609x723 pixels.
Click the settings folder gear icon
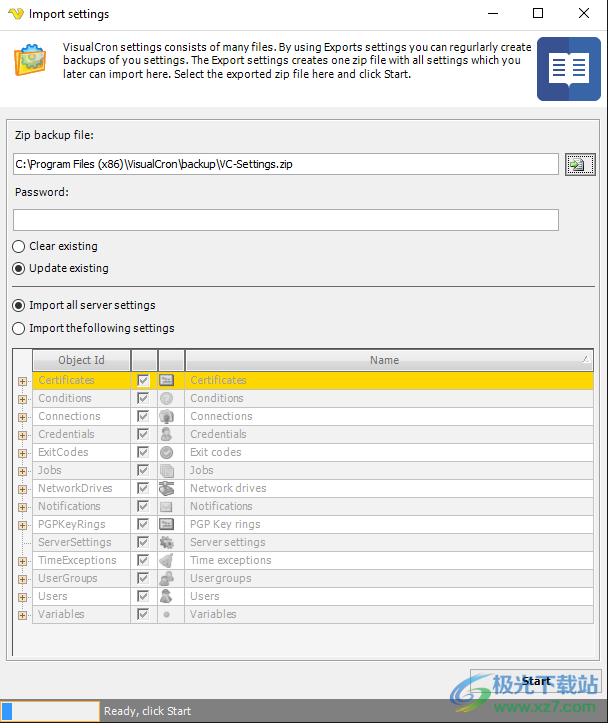[30, 60]
